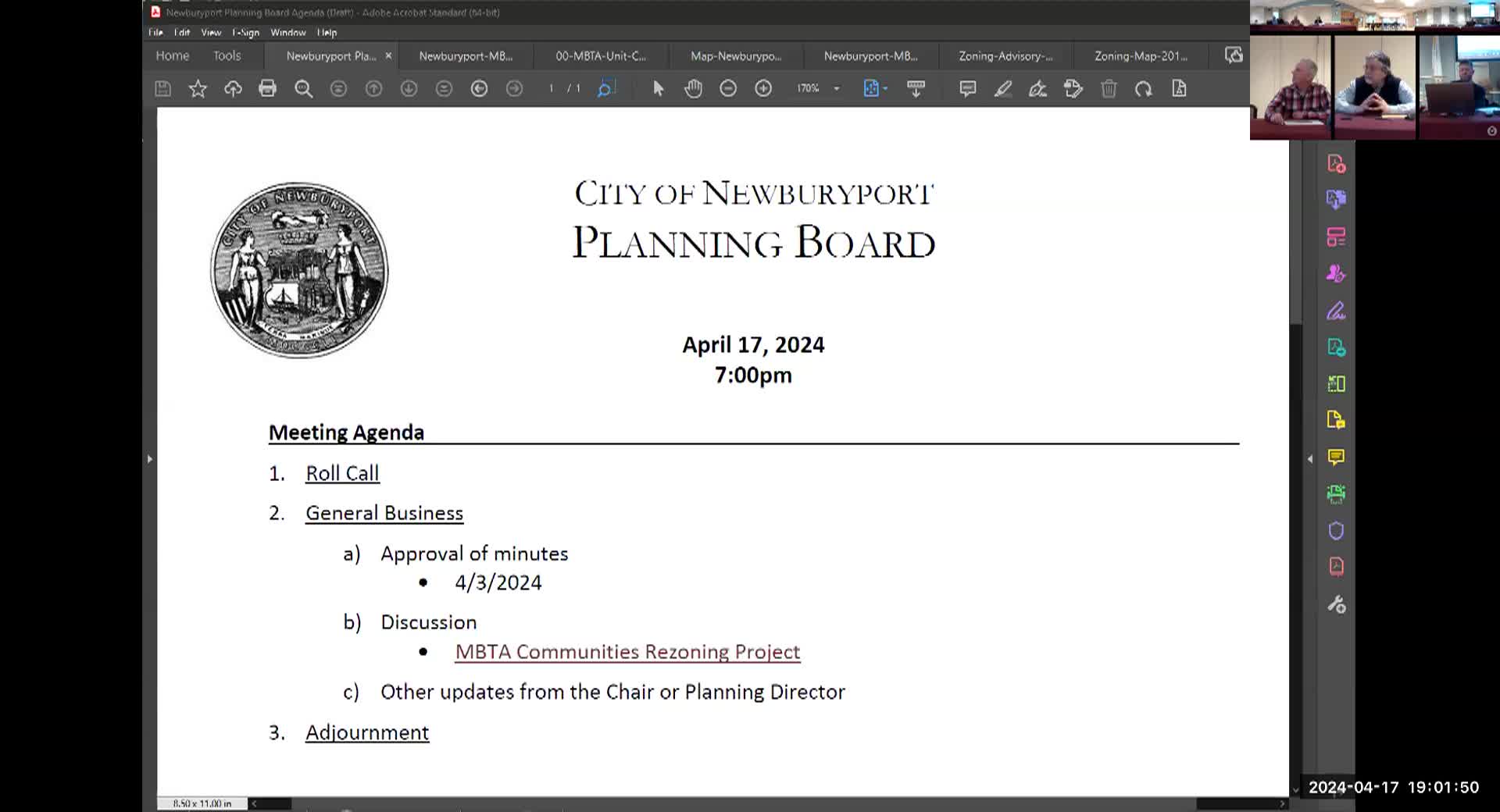Screen dimensions: 1500x812
Task: Open the find text magnifier icon
Action: click(x=303, y=89)
